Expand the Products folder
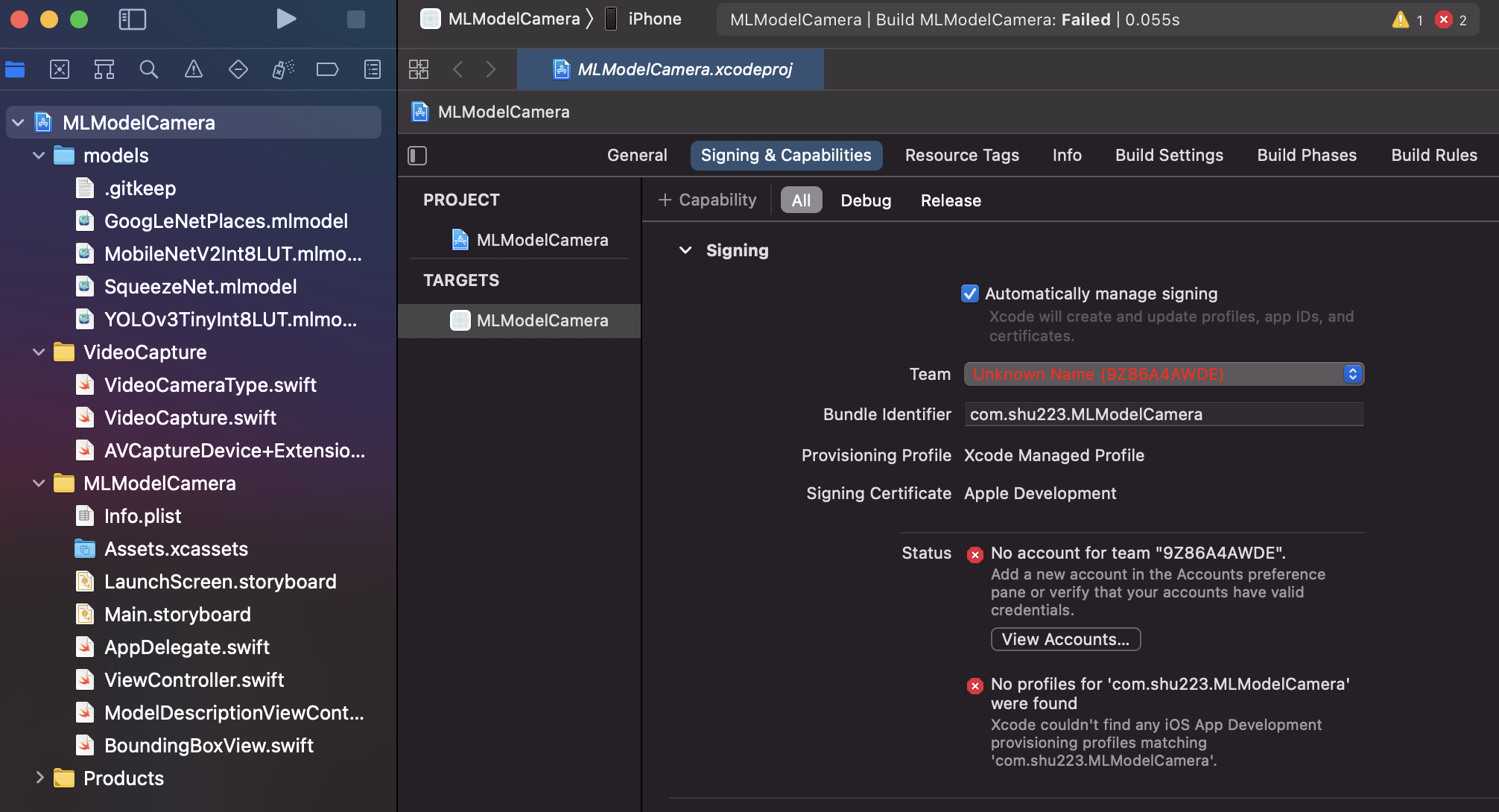The image size is (1499, 812). click(39, 778)
